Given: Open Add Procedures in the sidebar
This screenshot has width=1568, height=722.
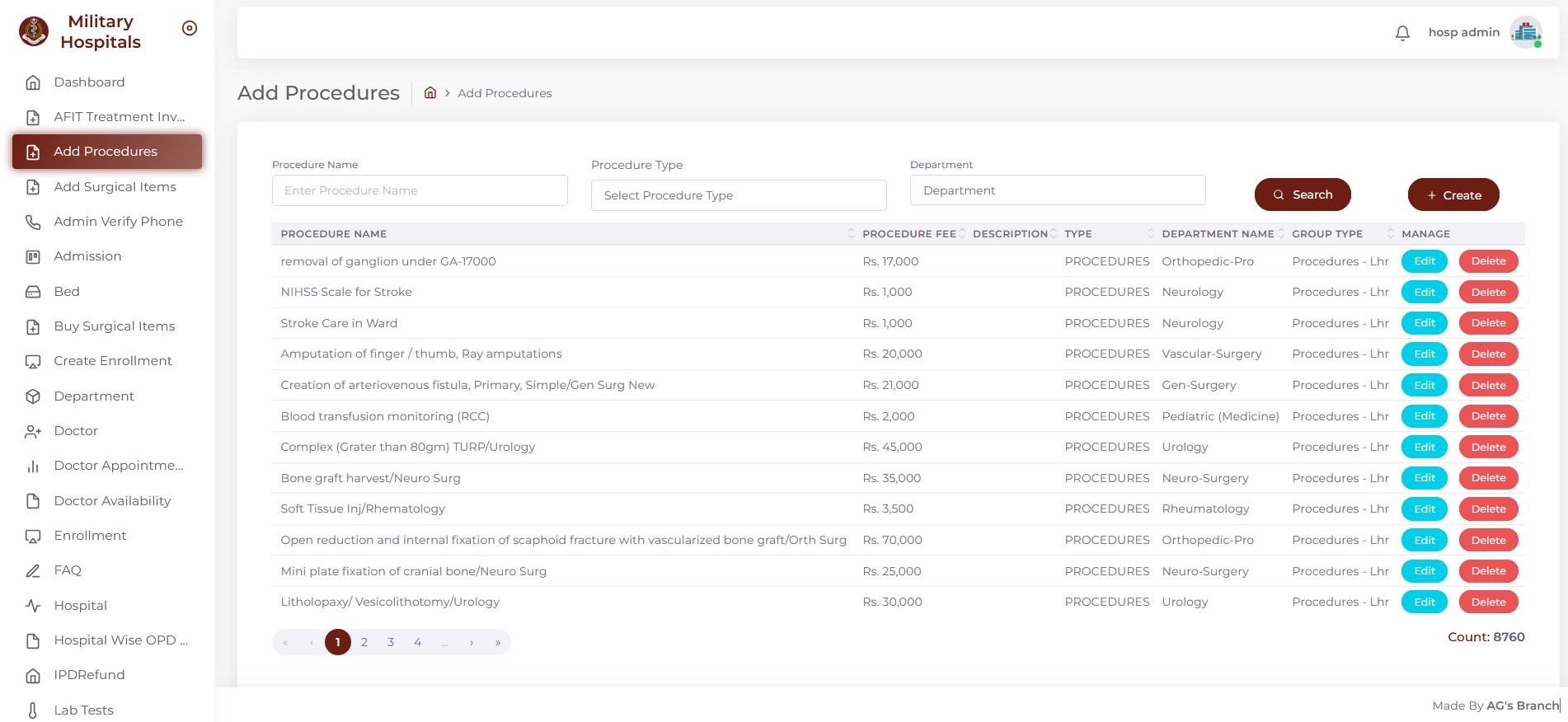Looking at the screenshot, I should [x=107, y=152].
